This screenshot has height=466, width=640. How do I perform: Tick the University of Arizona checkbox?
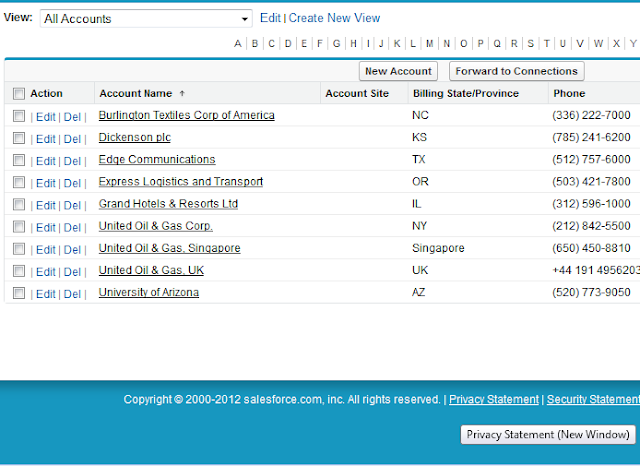point(19,293)
